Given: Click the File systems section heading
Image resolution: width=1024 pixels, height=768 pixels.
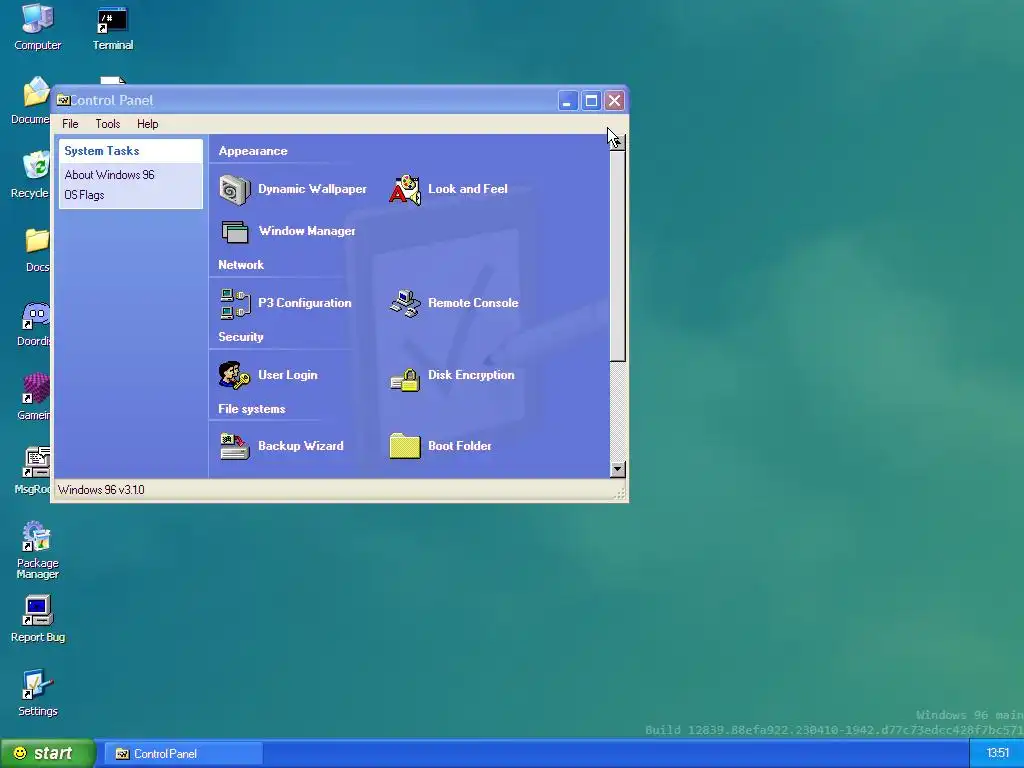Looking at the screenshot, I should tap(251, 409).
